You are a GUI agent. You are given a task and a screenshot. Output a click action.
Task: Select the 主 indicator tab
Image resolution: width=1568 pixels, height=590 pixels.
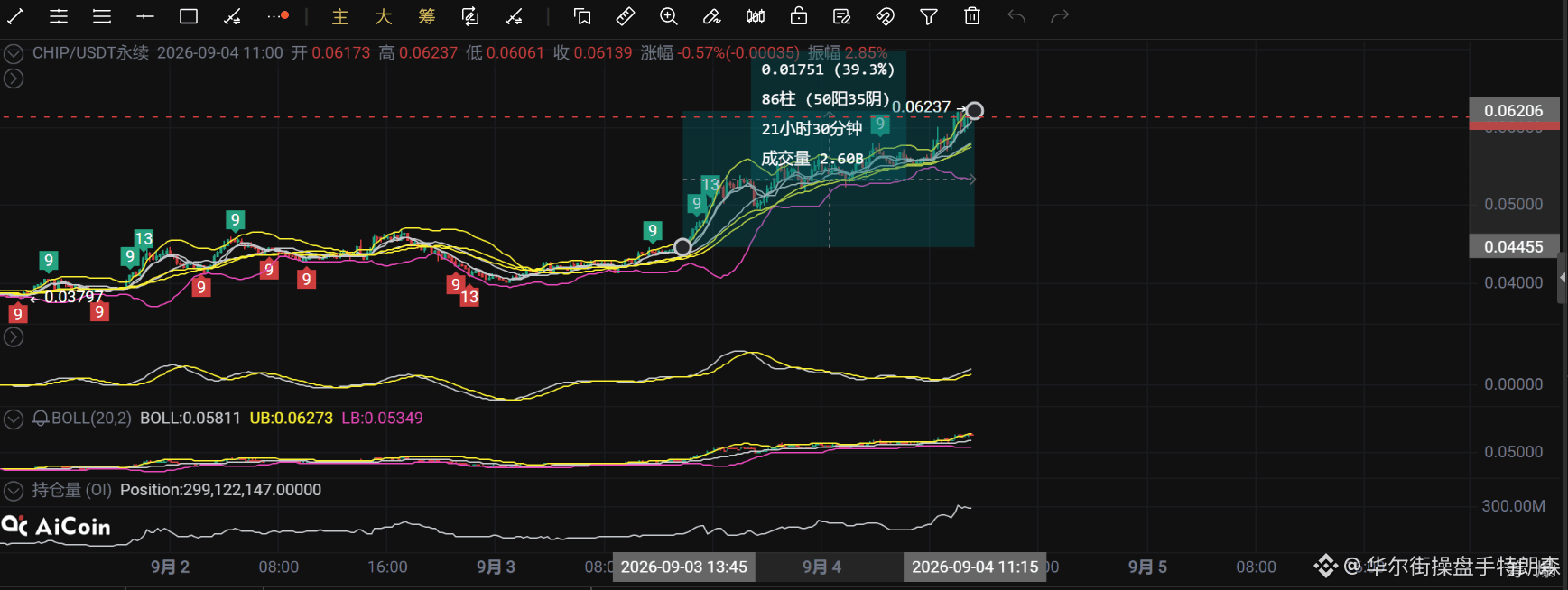coord(340,16)
